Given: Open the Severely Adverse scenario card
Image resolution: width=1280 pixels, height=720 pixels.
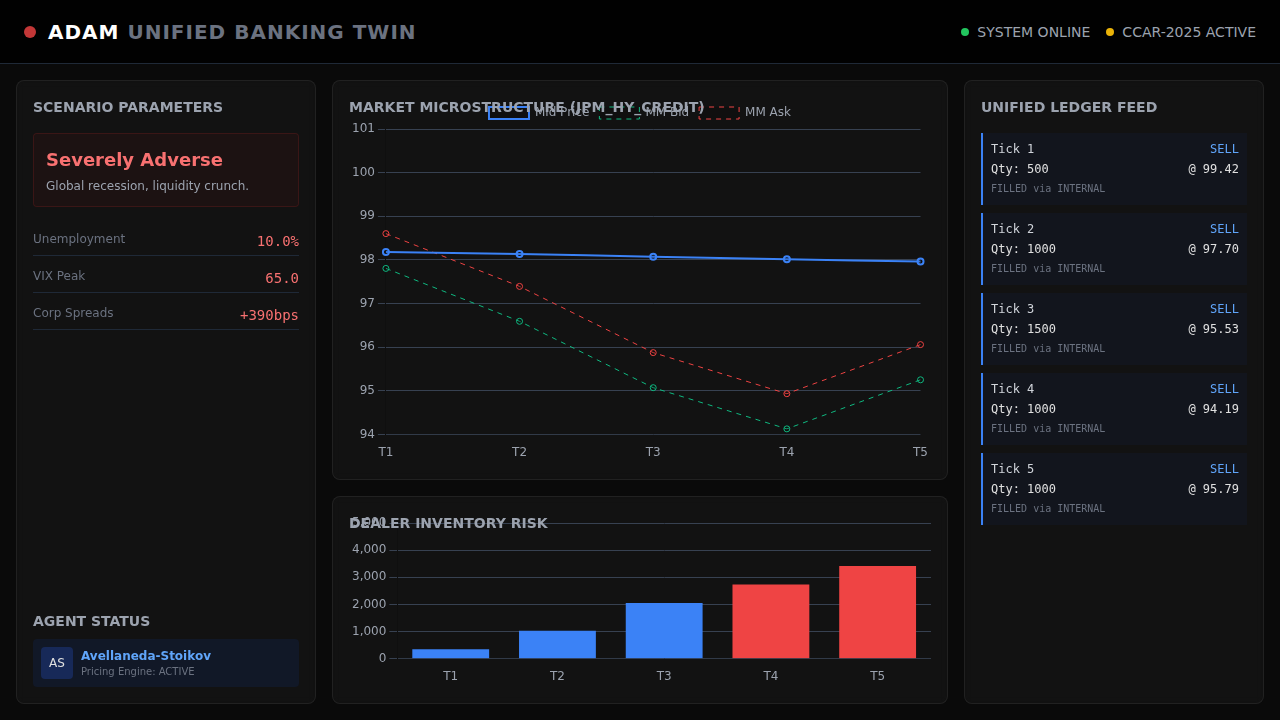Looking at the screenshot, I should pos(166,170).
